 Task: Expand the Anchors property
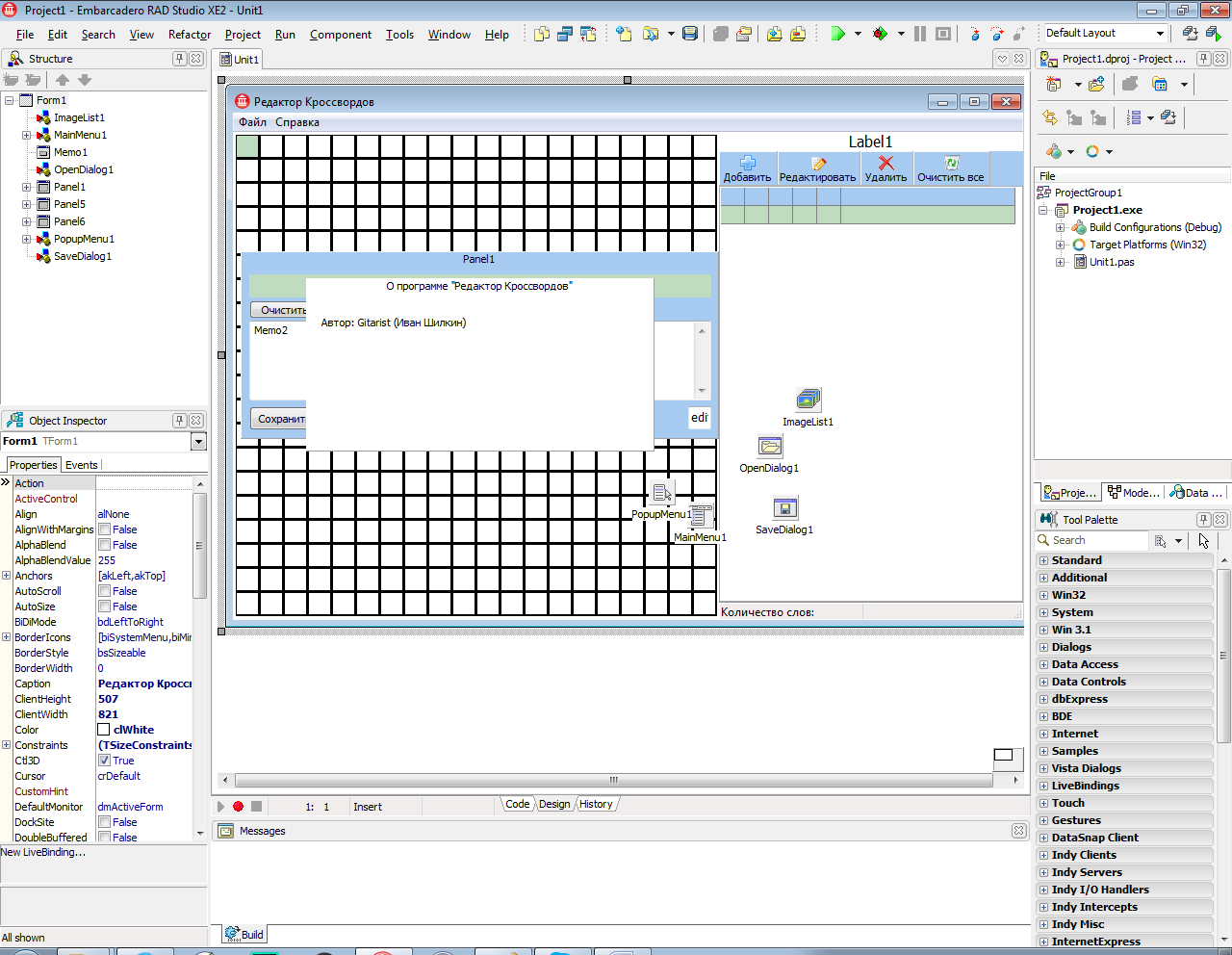[6, 576]
